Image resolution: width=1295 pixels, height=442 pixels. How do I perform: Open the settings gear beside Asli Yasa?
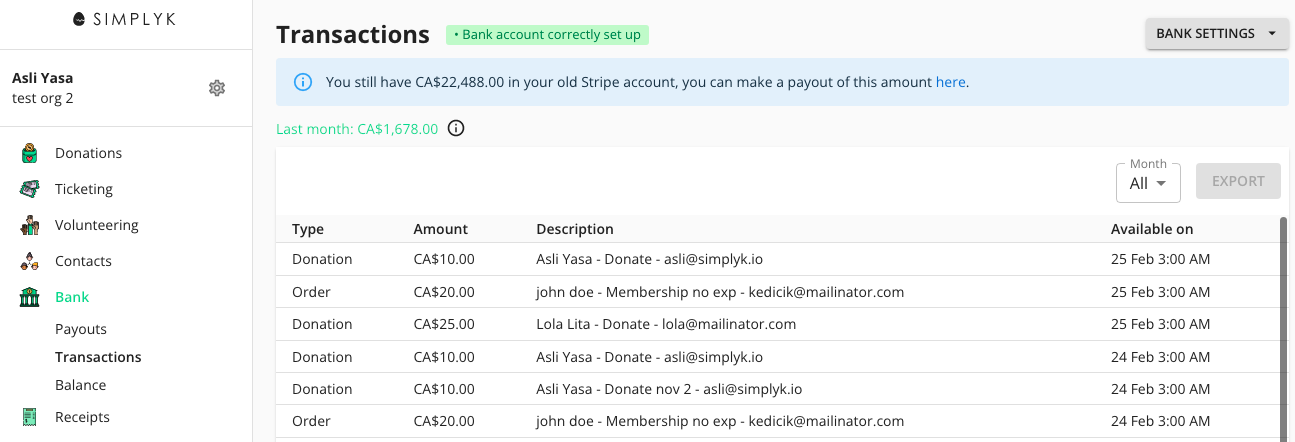pos(217,88)
